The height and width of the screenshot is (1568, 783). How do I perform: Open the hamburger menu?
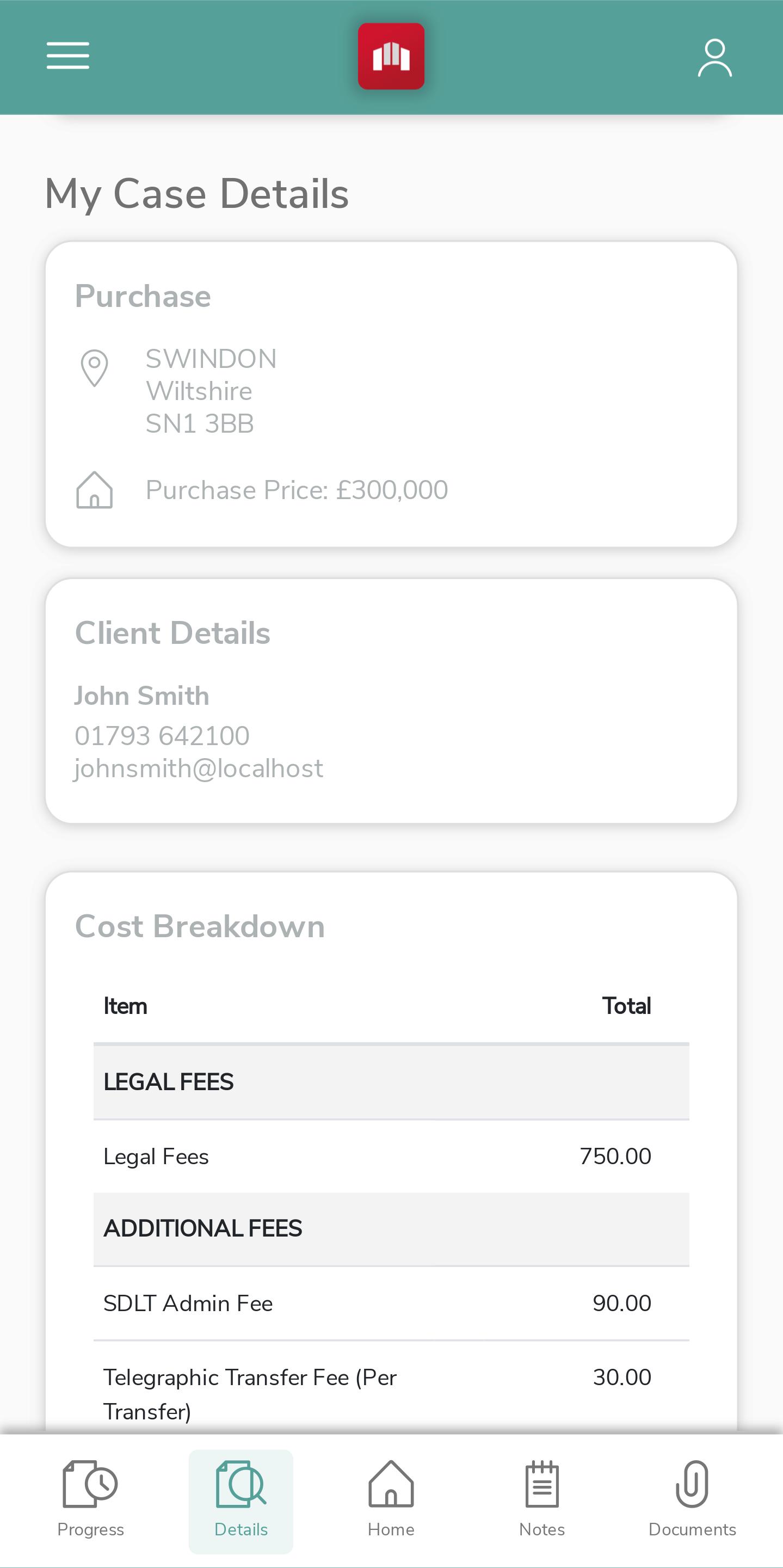(x=67, y=56)
